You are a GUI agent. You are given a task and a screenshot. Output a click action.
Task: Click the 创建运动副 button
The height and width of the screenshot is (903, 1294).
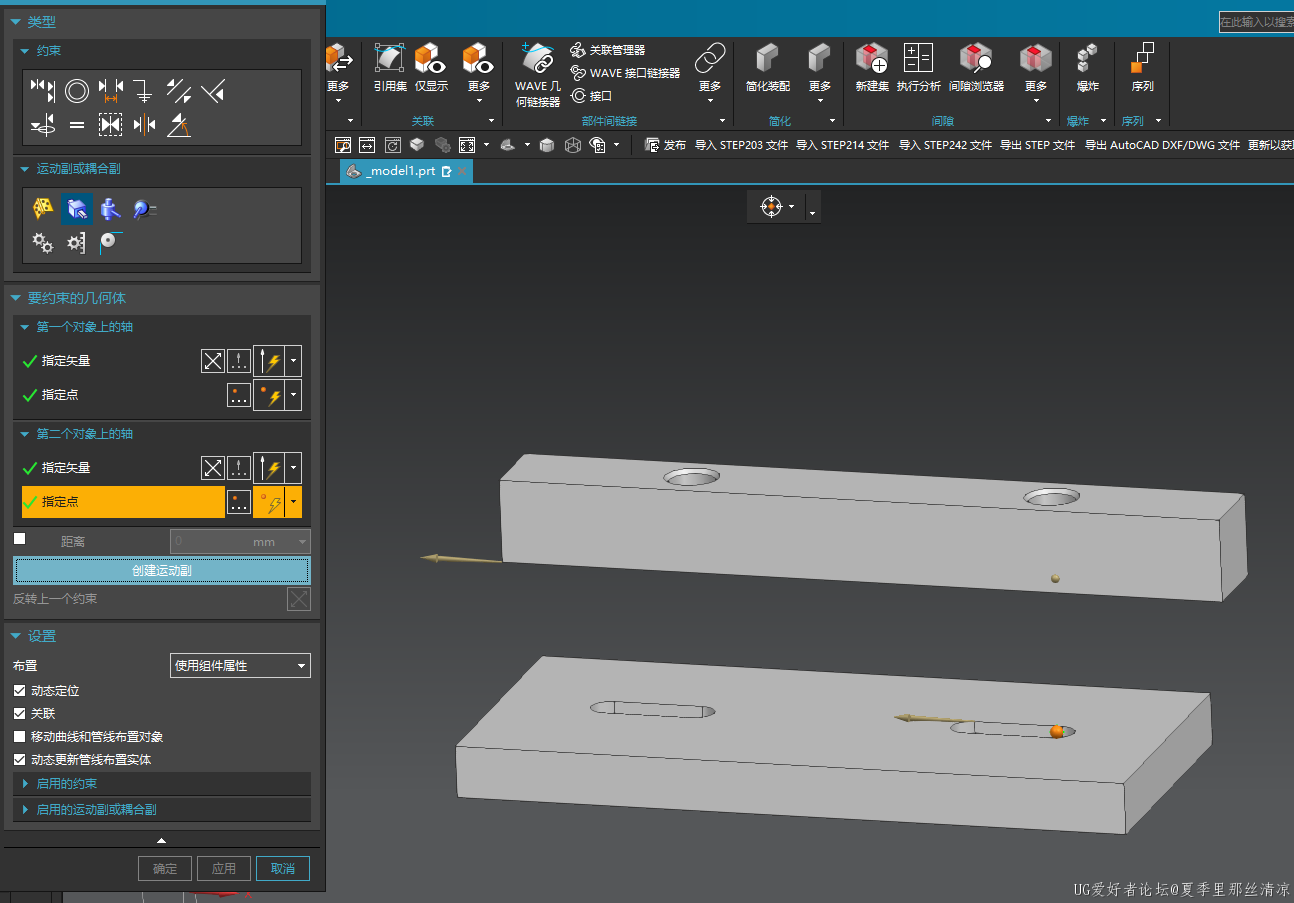coord(162,570)
